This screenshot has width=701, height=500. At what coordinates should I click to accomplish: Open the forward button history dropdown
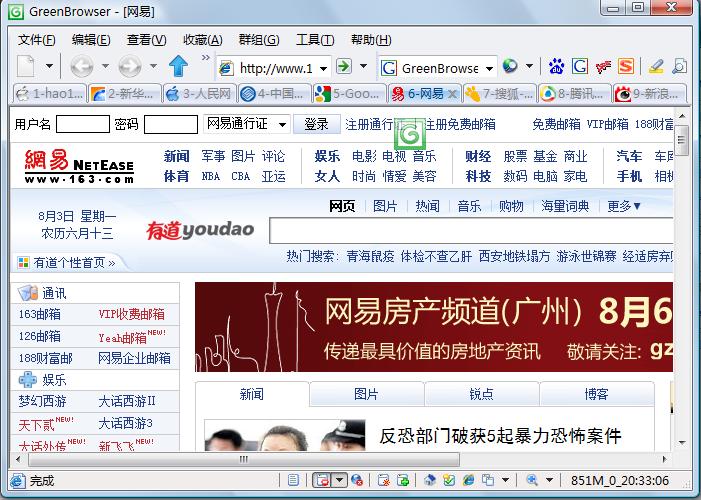pyautogui.click(x=153, y=66)
